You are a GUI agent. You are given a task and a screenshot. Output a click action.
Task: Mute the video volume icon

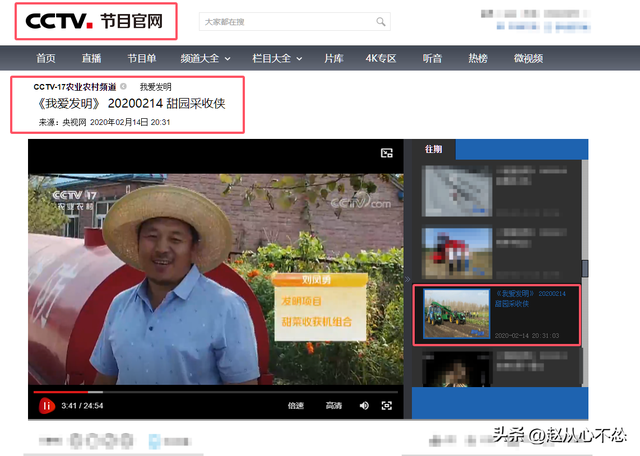pyautogui.click(x=364, y=405)
